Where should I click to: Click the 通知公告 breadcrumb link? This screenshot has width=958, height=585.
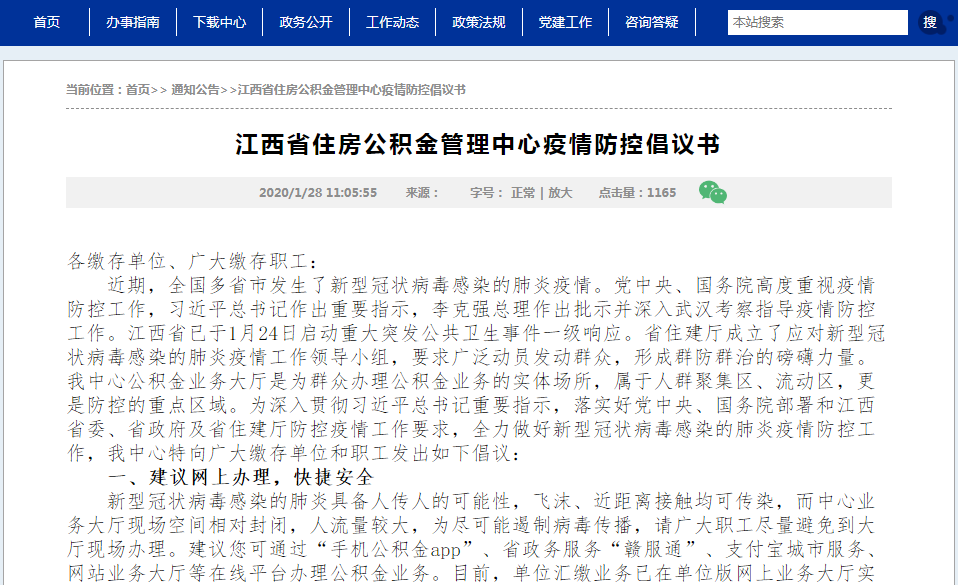[194, 90]
